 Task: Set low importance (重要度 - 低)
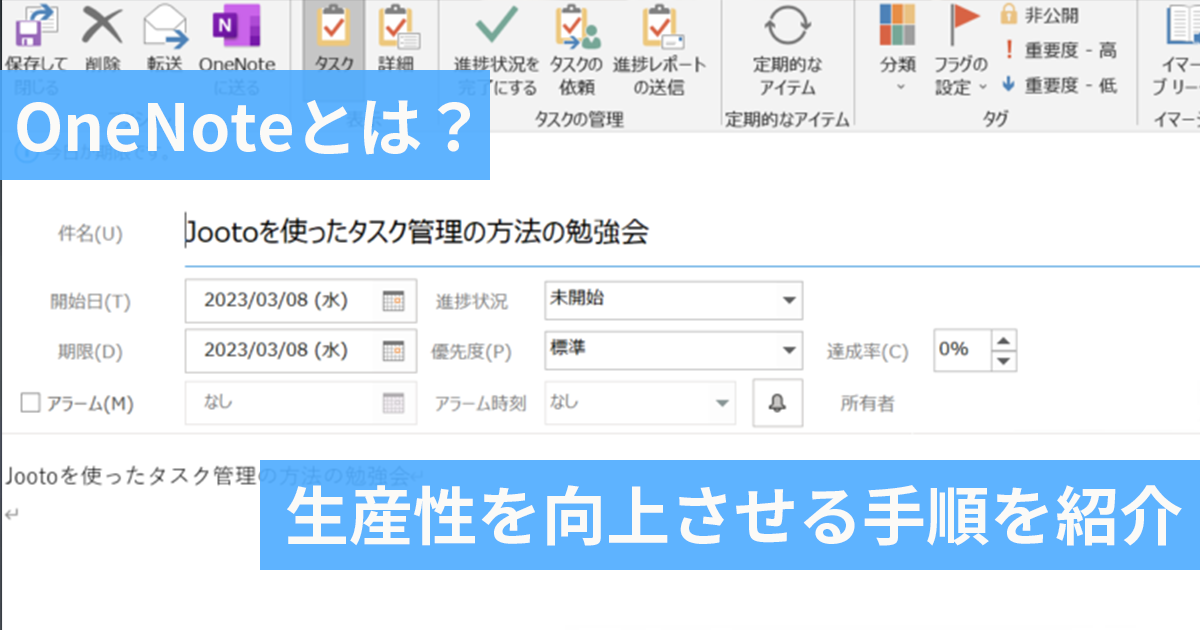[1059, 85]
